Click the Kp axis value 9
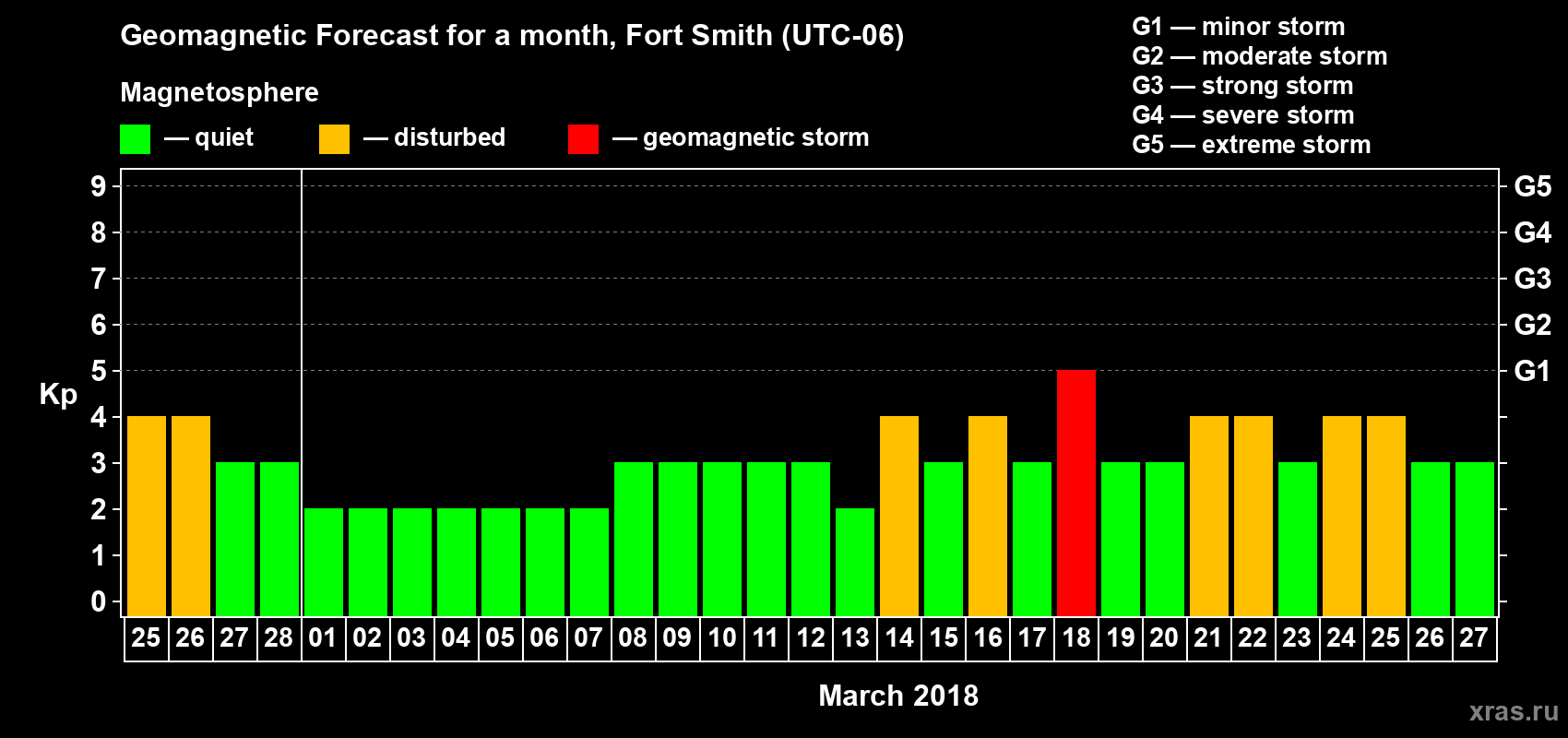Screen dimensions: 1568x738 pos(99,186)
